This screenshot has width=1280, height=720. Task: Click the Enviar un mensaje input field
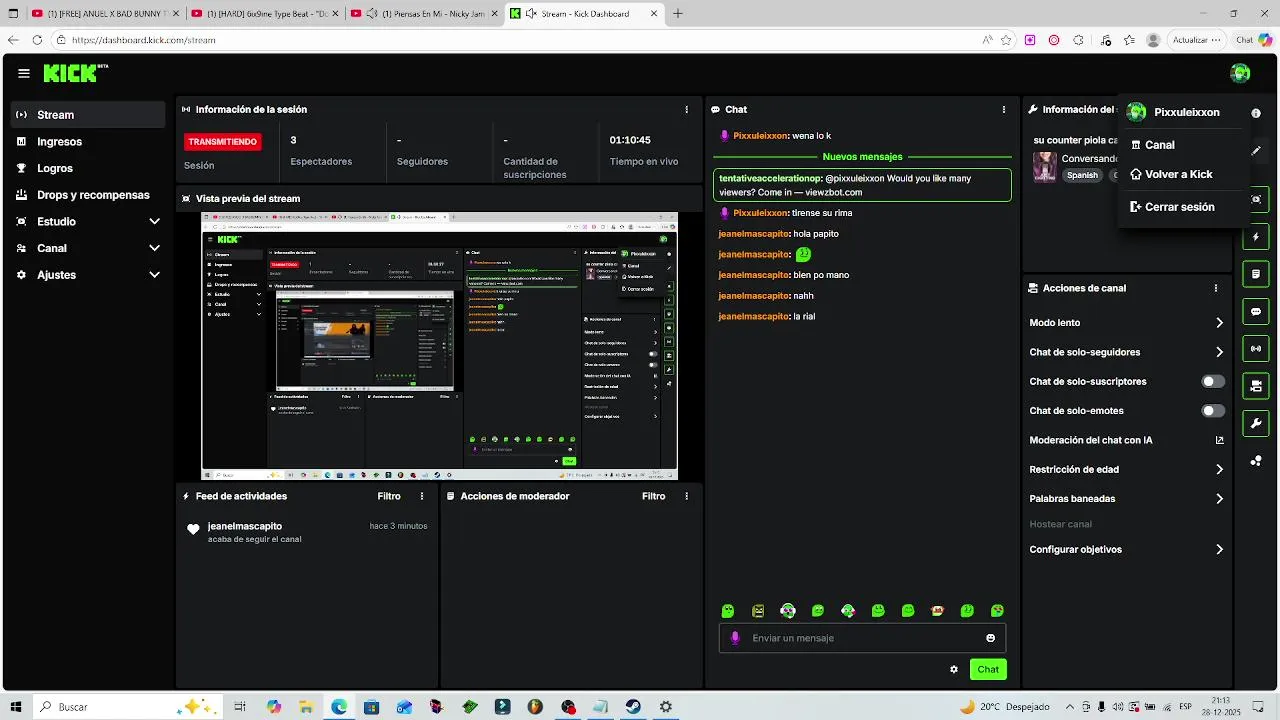point(862,638)
